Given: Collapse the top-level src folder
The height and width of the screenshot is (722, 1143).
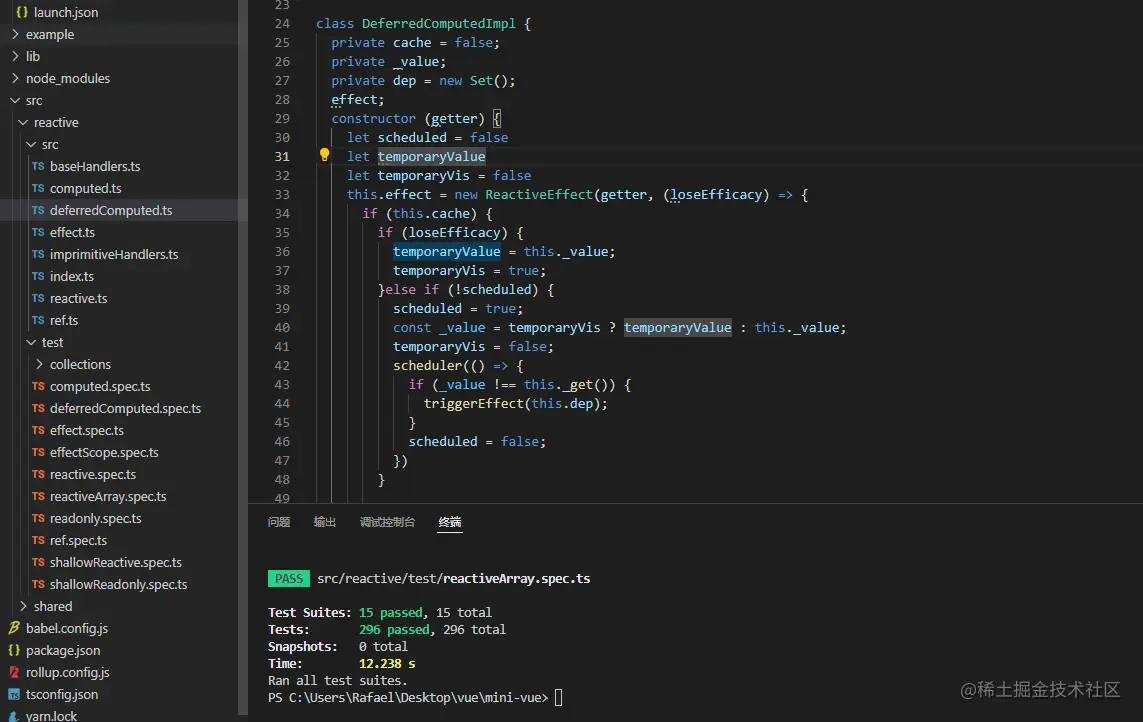Looking at the screenshot, I should point(15,100).
